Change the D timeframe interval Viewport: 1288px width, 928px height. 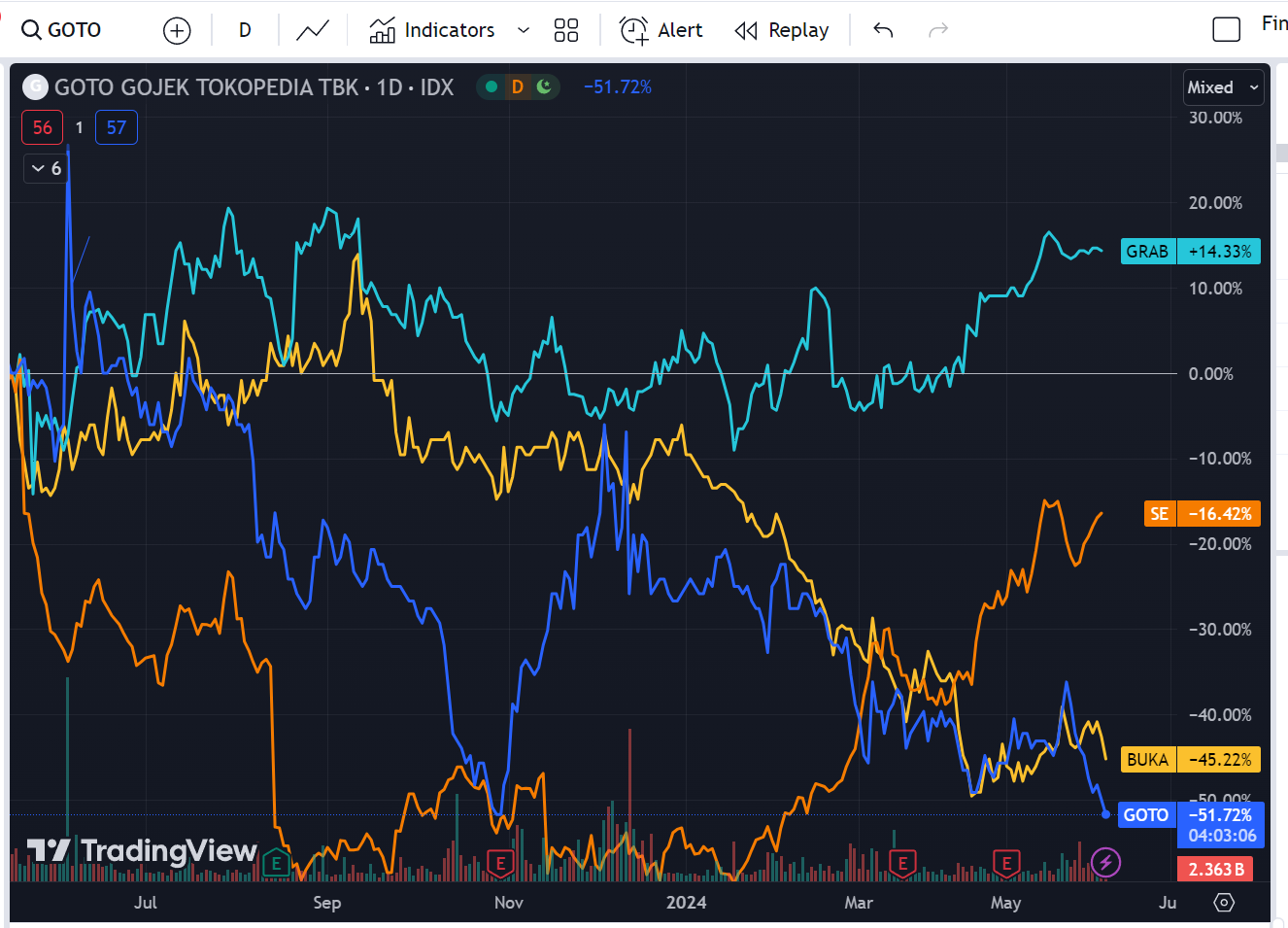tap(245, 30)
